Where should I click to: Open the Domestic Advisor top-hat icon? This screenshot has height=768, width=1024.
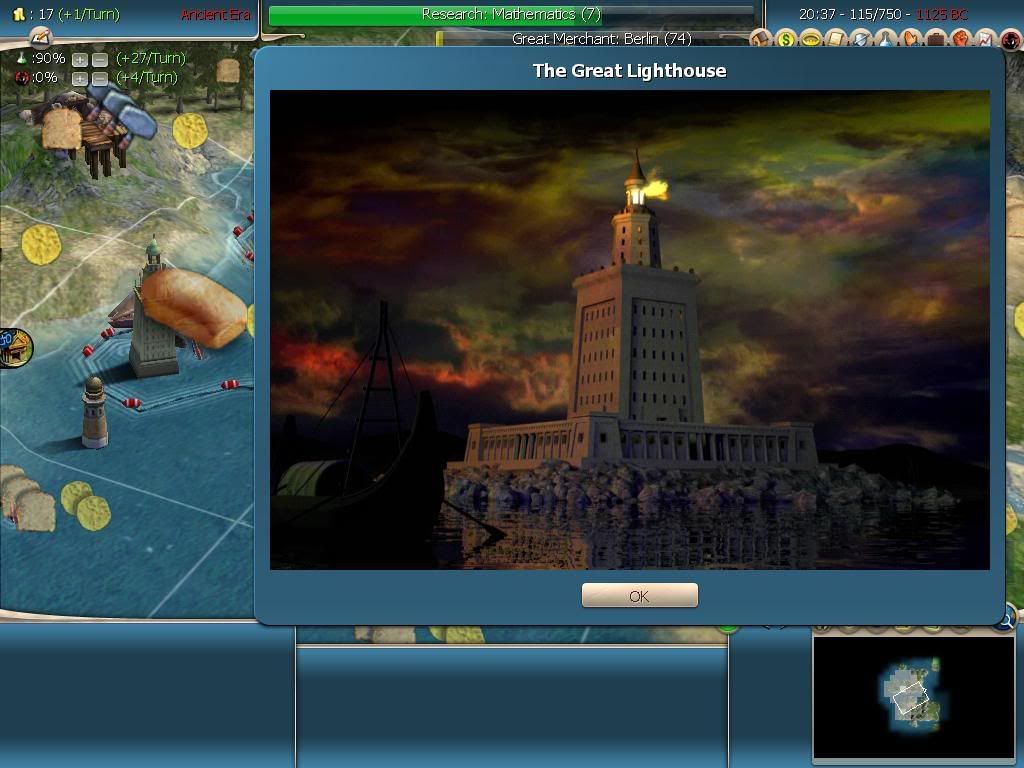pos(760,39)
